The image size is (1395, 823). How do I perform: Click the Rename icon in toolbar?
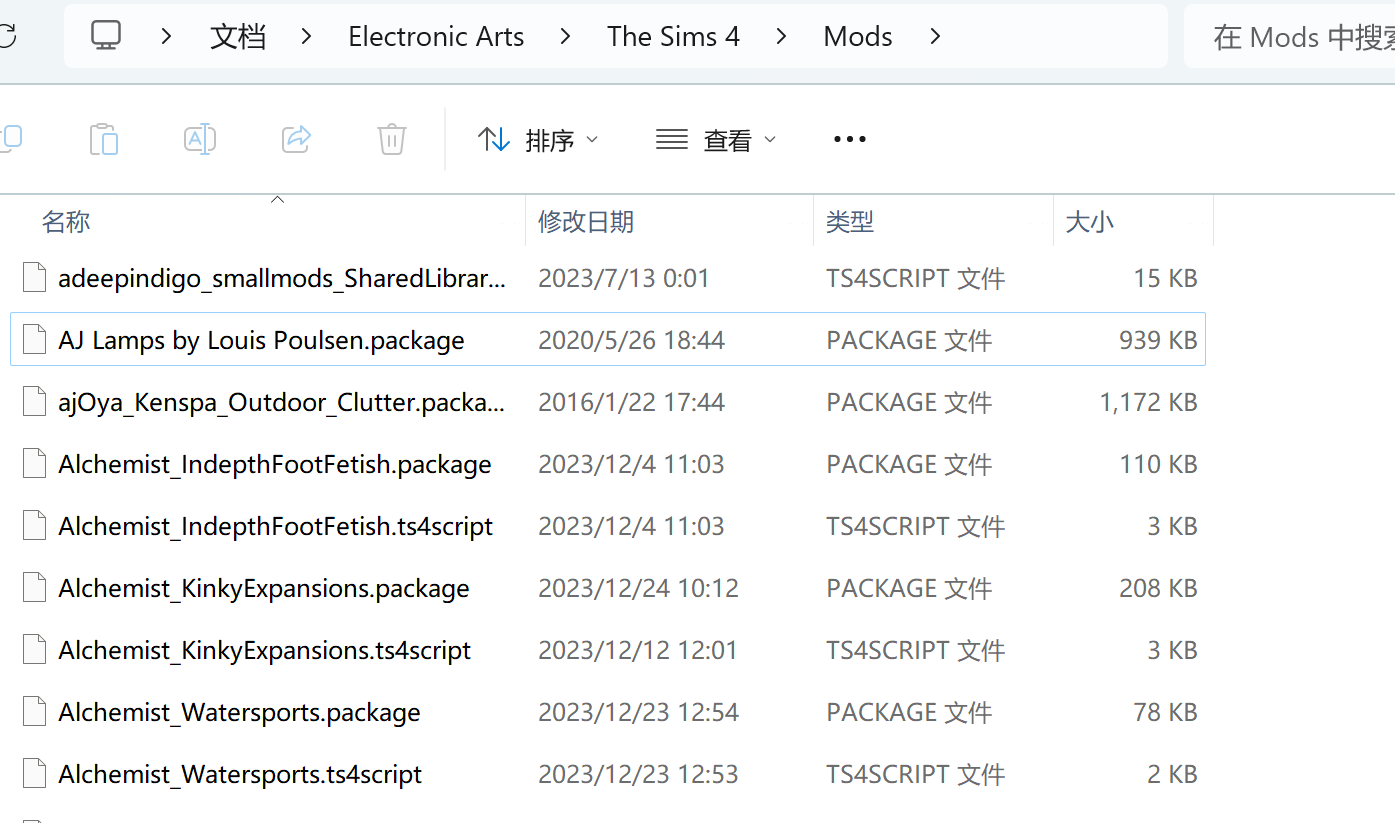point(200,139)
